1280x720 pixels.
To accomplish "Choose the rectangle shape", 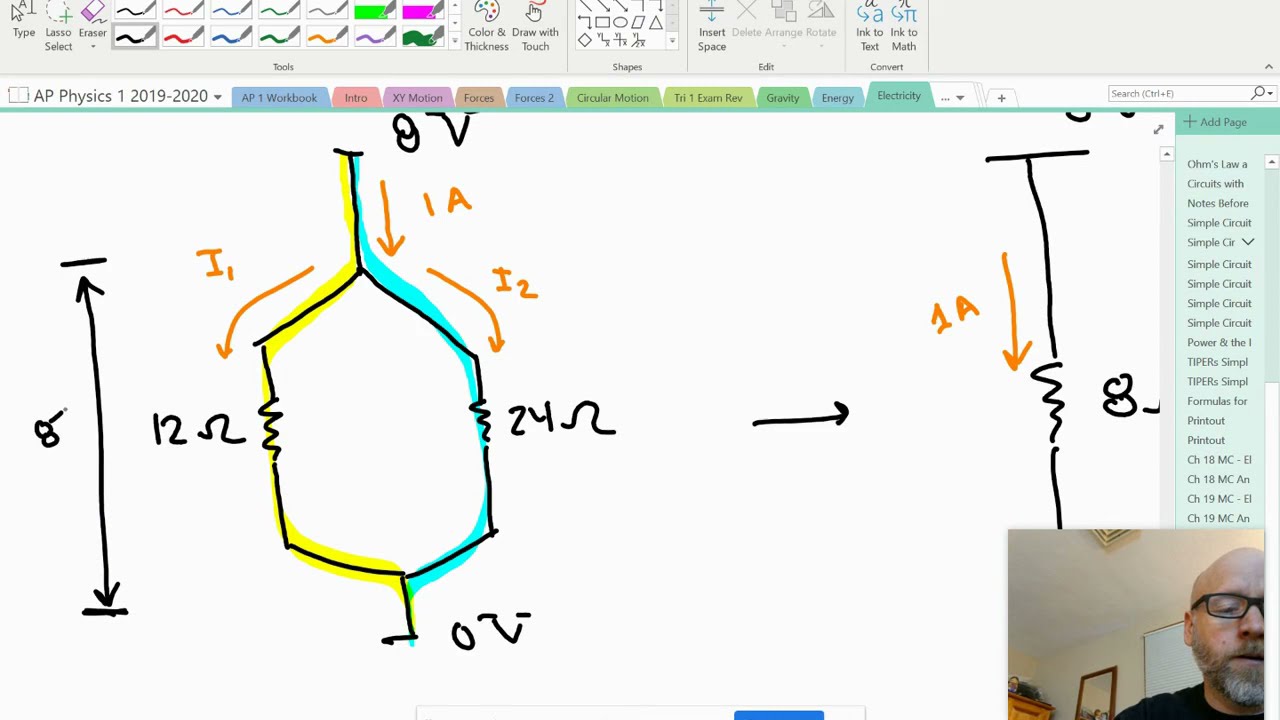I will tap(602, 22).
